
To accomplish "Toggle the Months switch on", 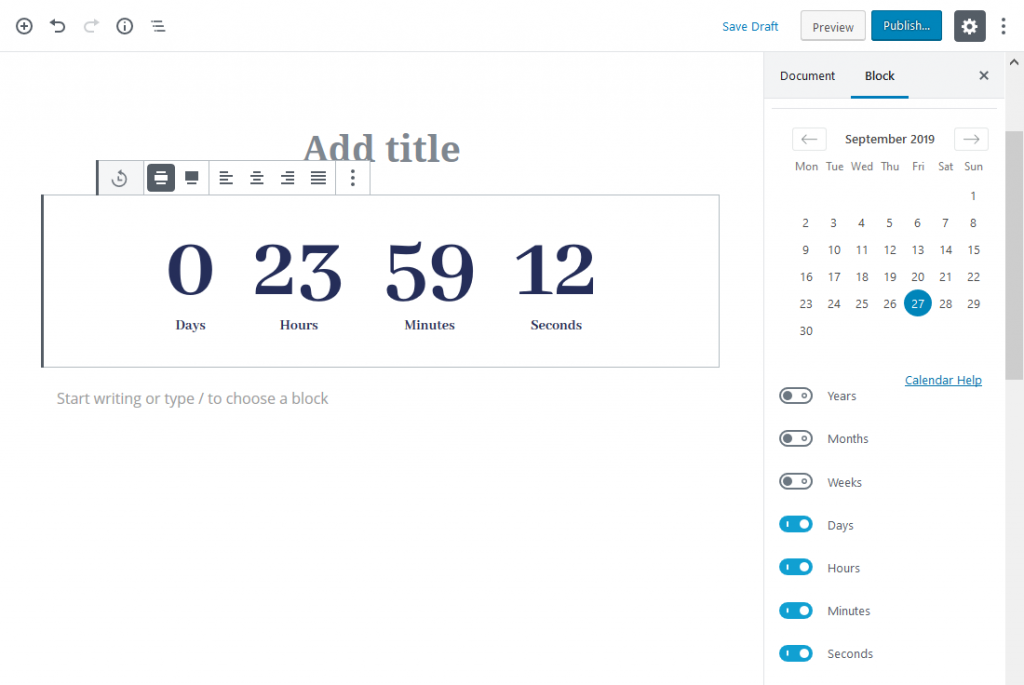I will (x=796, y=438).
